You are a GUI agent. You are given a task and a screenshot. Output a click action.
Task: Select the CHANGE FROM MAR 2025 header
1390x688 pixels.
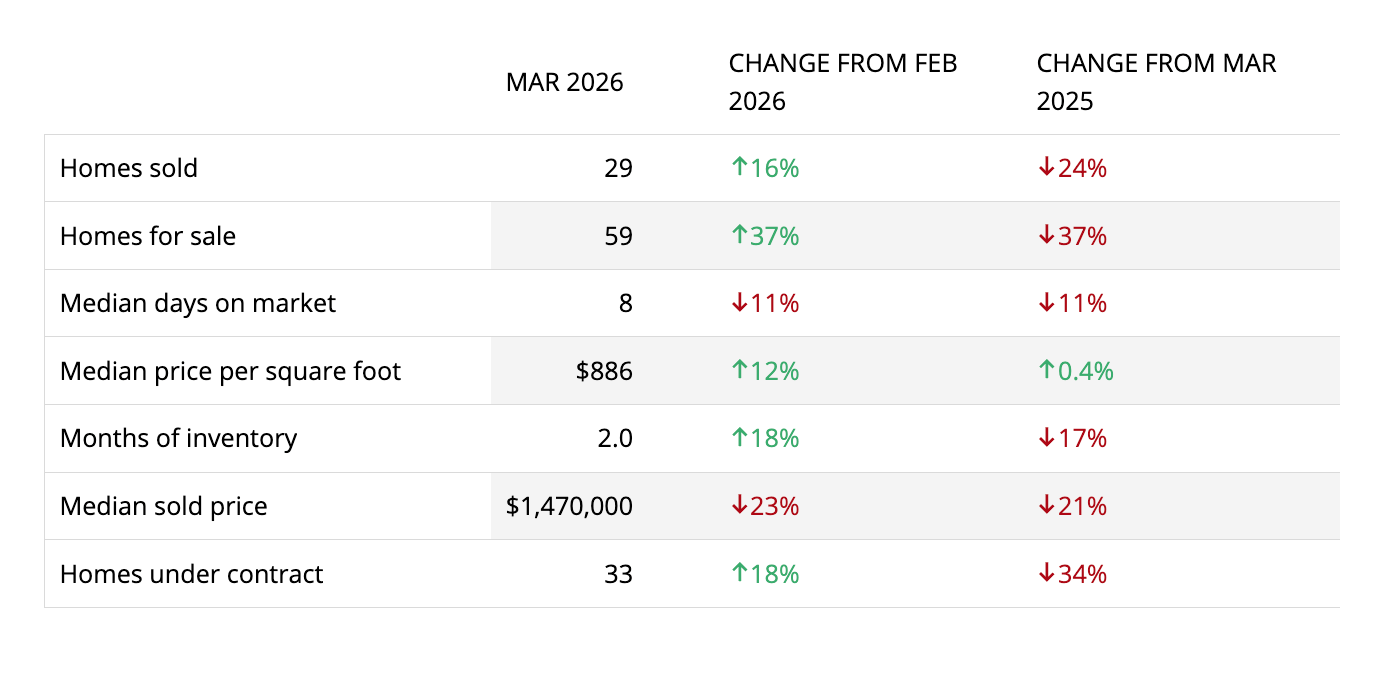(x=1156, y=82)
